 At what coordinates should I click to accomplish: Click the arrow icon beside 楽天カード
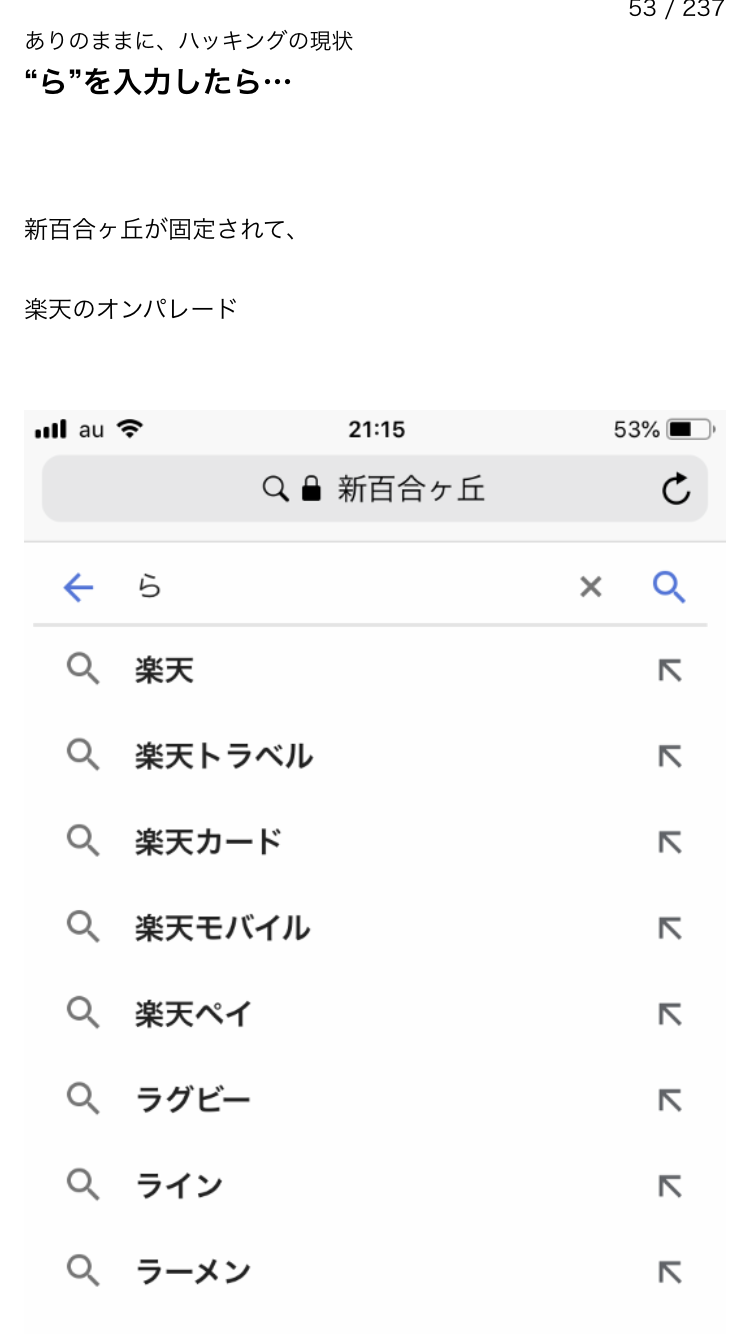pos(669,842)
